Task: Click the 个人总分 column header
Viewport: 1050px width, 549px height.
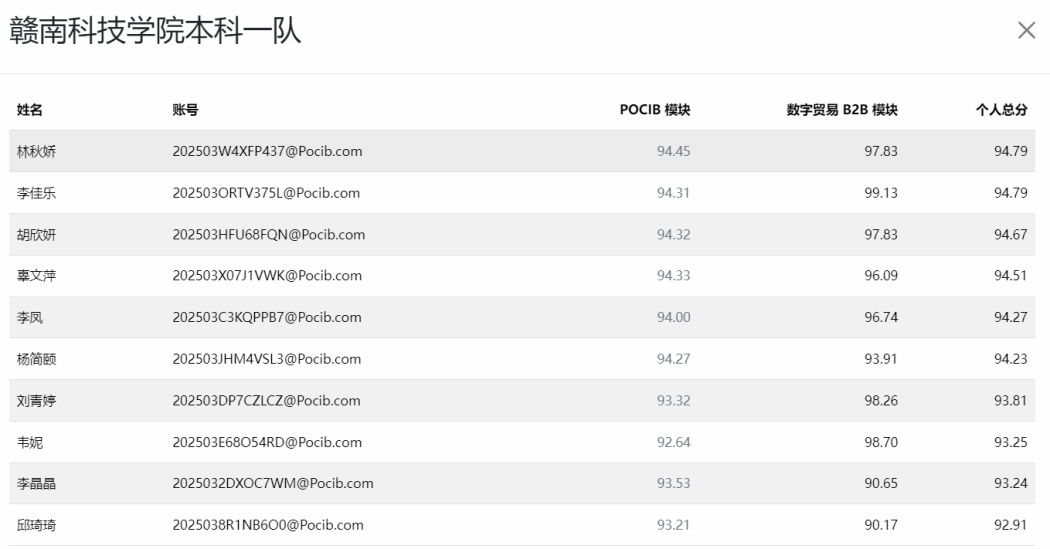Action: tap(1001, 110)
